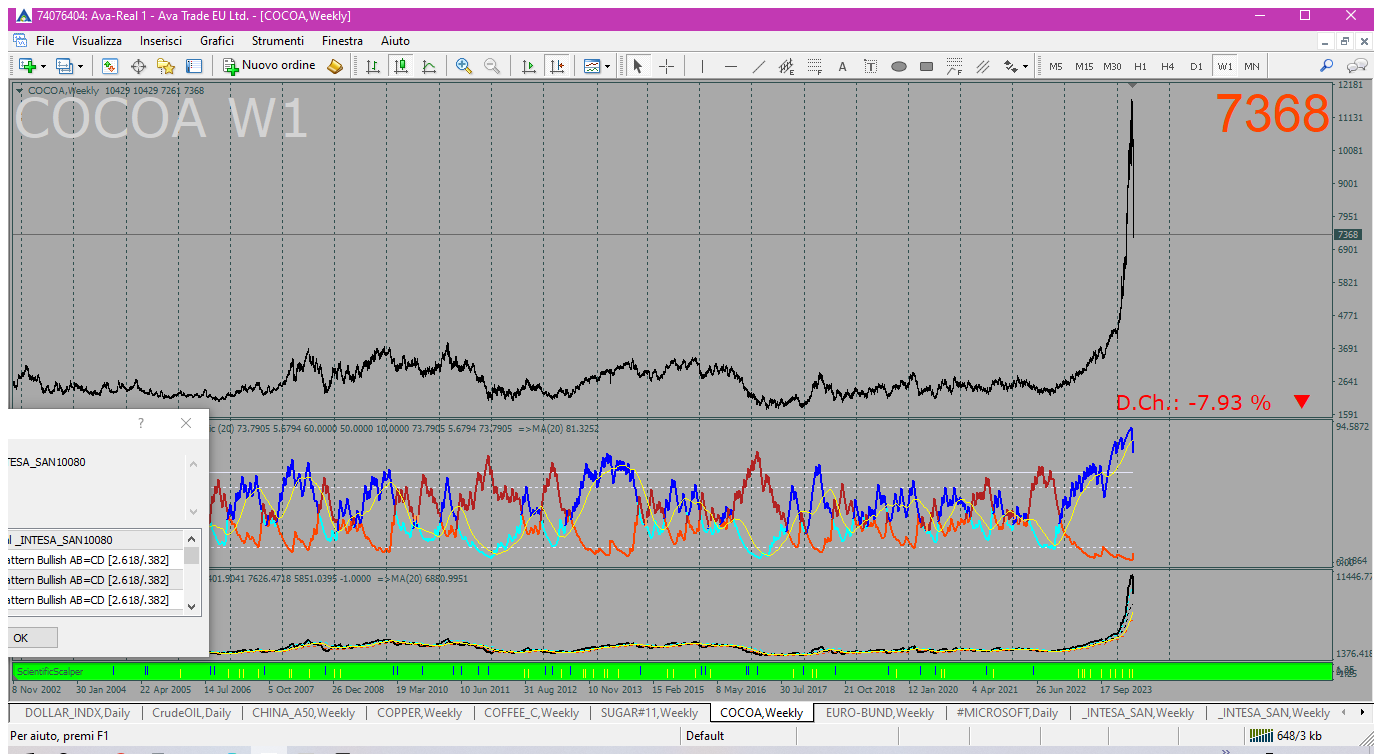Zoom in on the chart
The width and height of the screenshot is (1382, 754).
pos(464,66)
